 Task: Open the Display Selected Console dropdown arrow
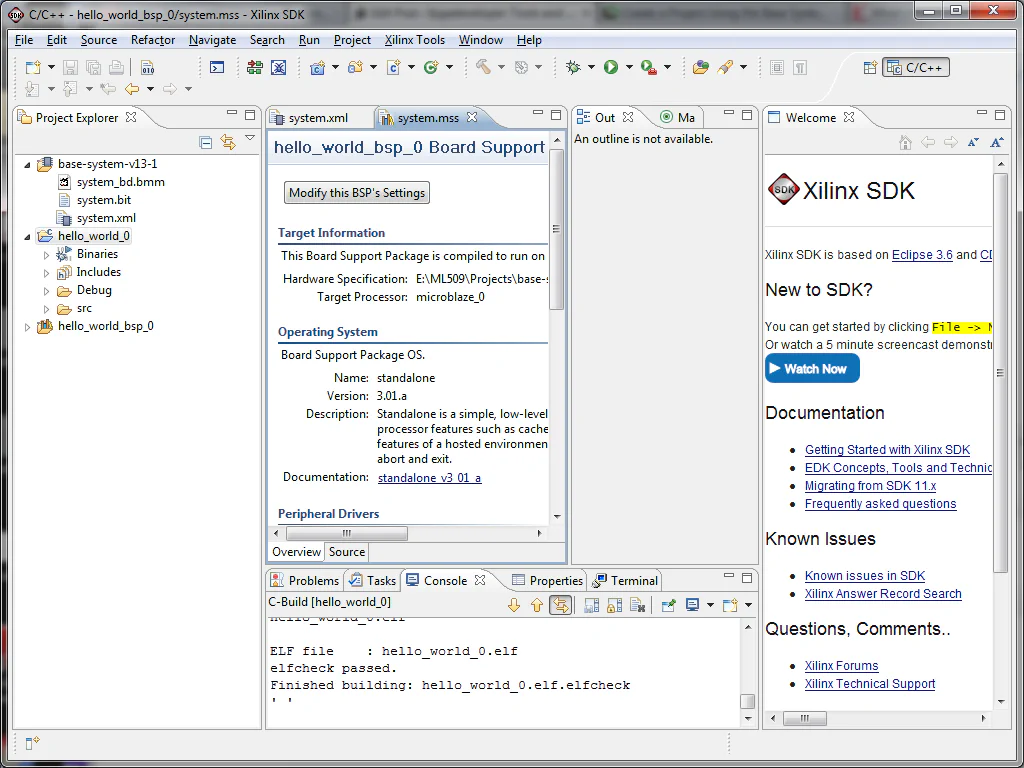710,605
